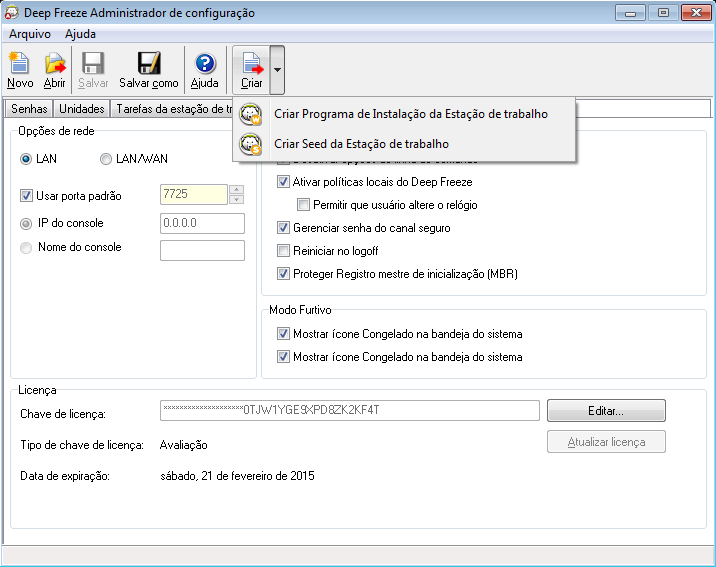Click the Avaliação license type text

pyautogui.click(x=184, y=445)
